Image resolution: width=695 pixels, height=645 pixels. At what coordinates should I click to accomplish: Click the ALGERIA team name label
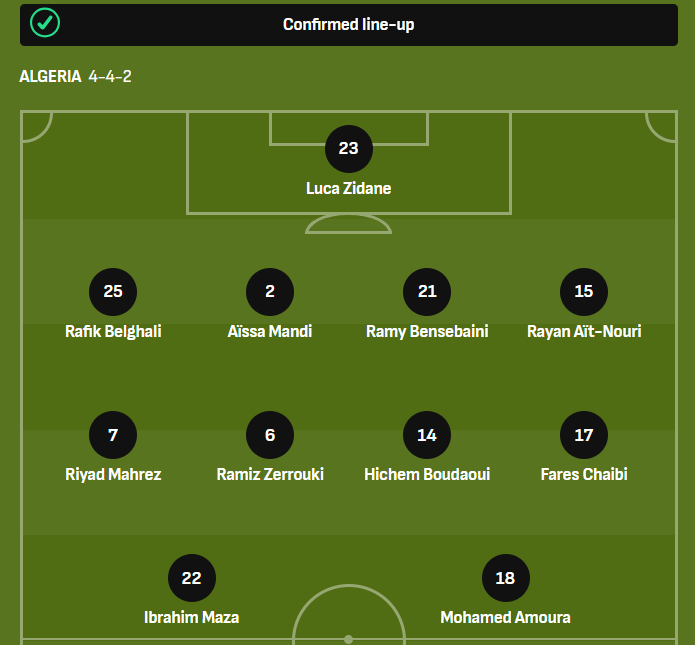pyautogui.click(x=50, y=76)
